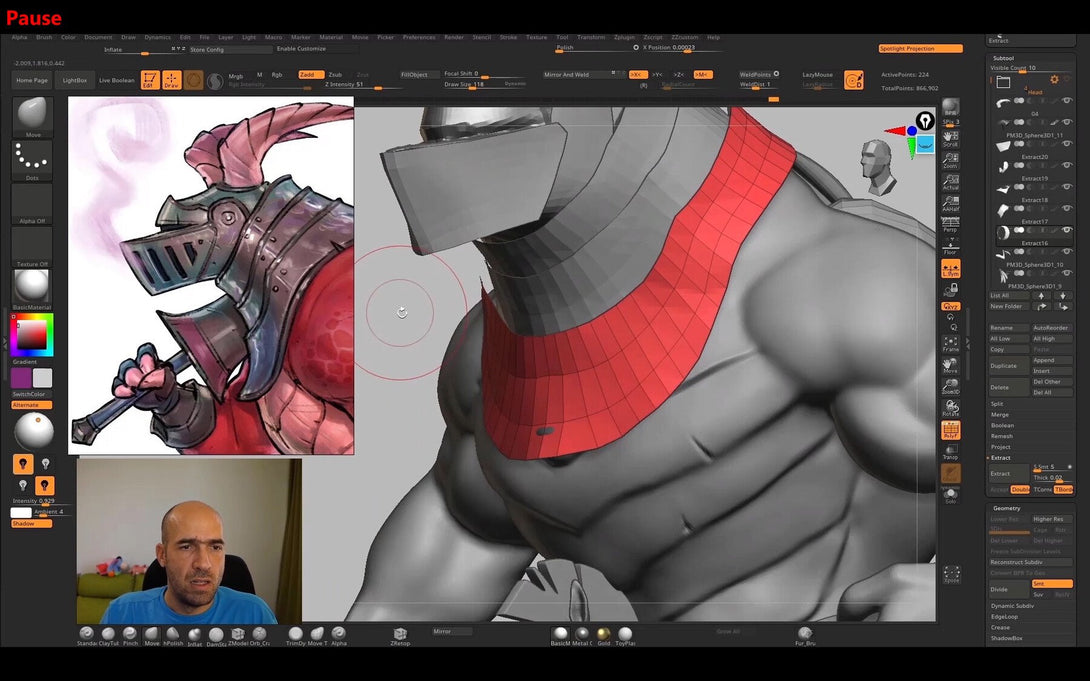
Task: Click the subtool folder icon
Action: tap(1003, 82)
